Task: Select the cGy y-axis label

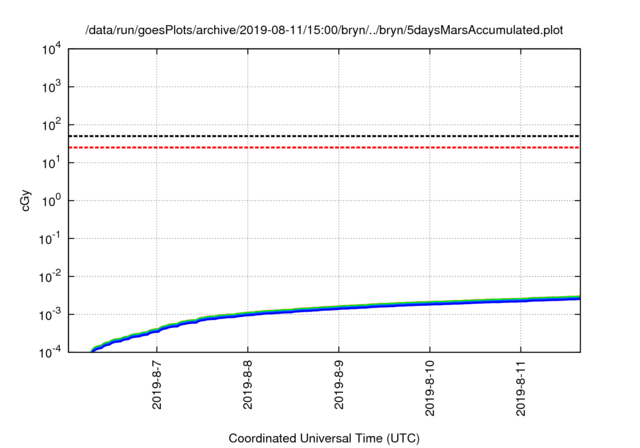Action: point(25,201)
